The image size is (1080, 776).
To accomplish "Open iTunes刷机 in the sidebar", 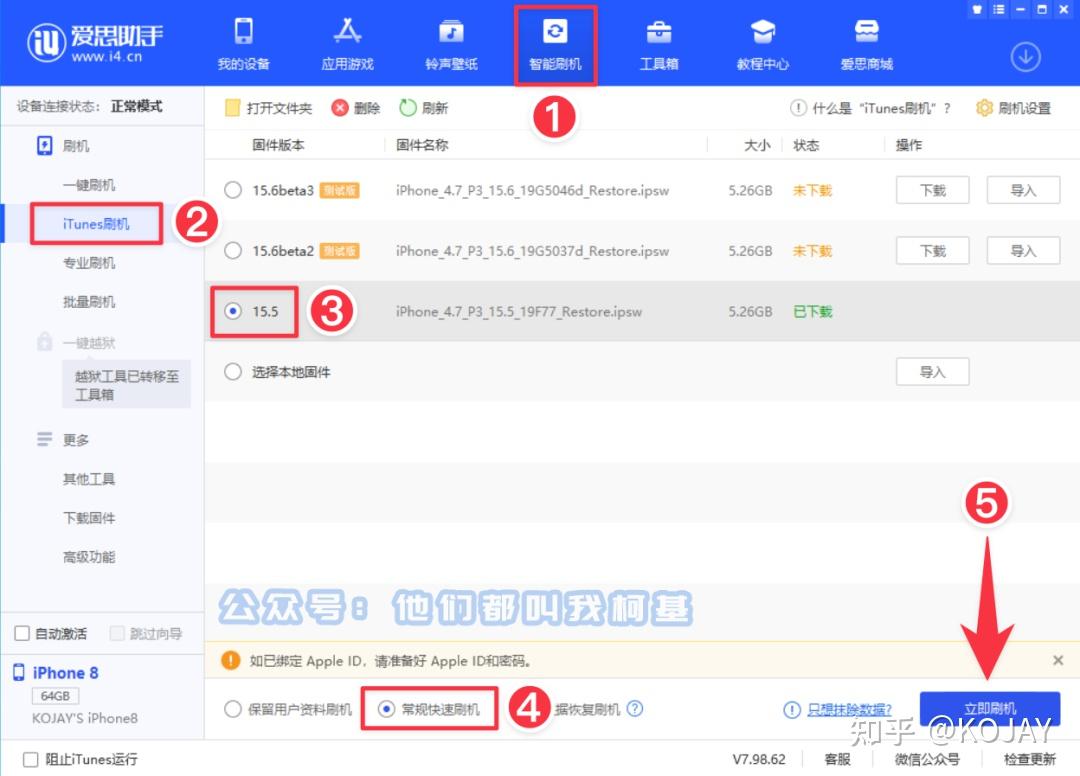I will coord(96,224).
